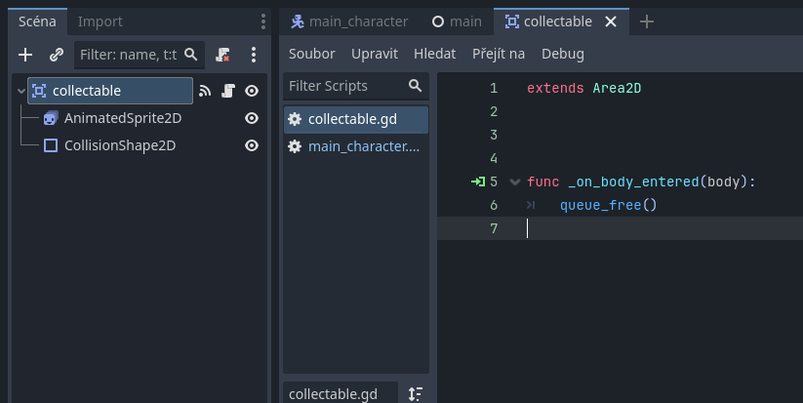803x403 pixels.
Task: Click the main_character tab character icon
Action: click(x=298, y=22)
